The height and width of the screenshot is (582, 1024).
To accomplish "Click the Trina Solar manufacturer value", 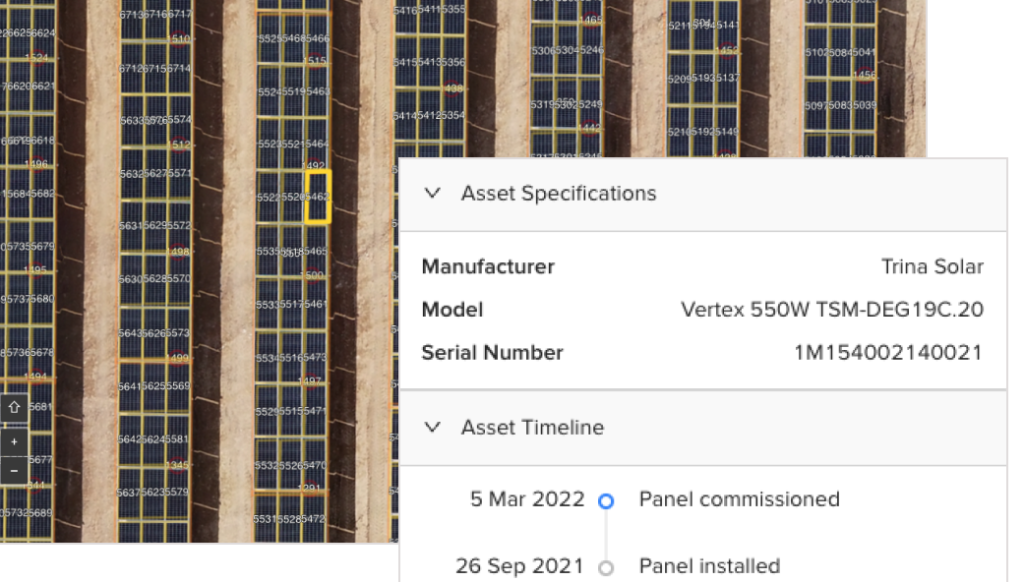I will [x=932, y=267].
